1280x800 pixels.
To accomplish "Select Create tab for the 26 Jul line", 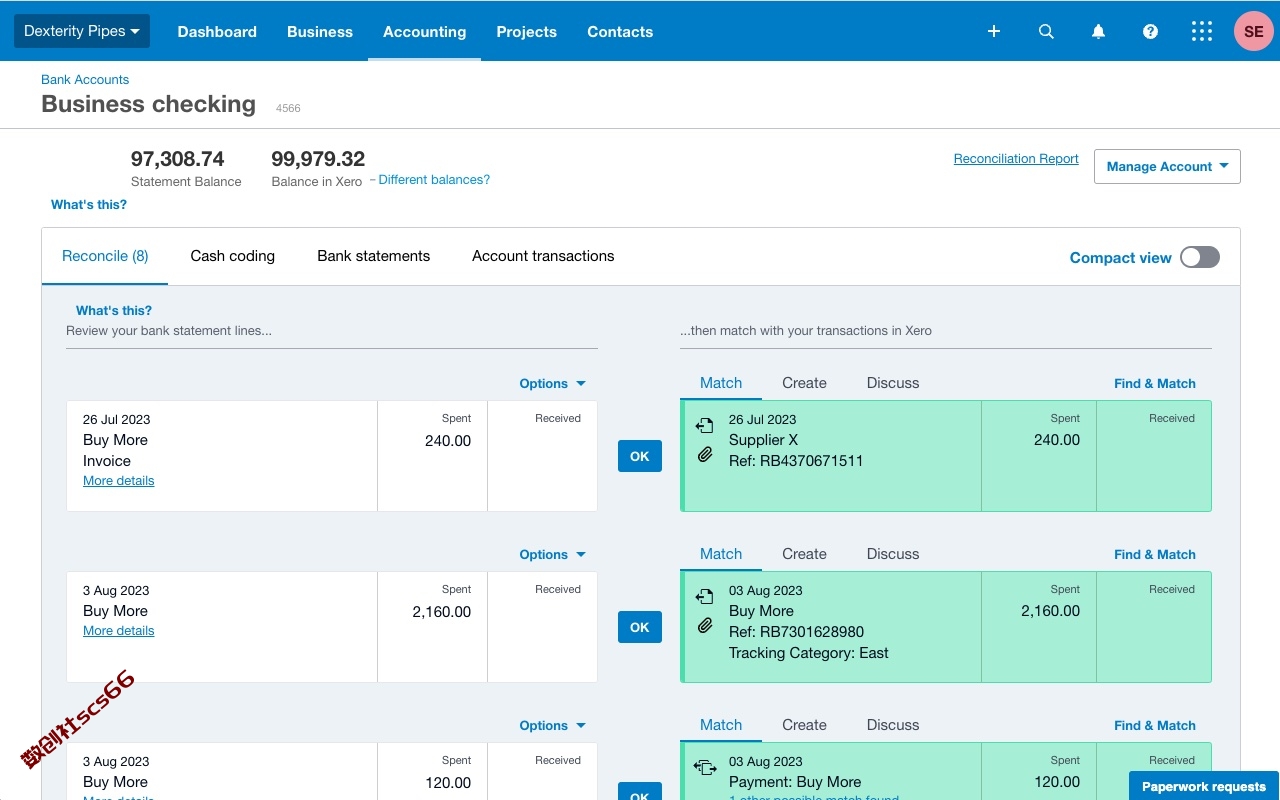I will (x=804, y=383).
